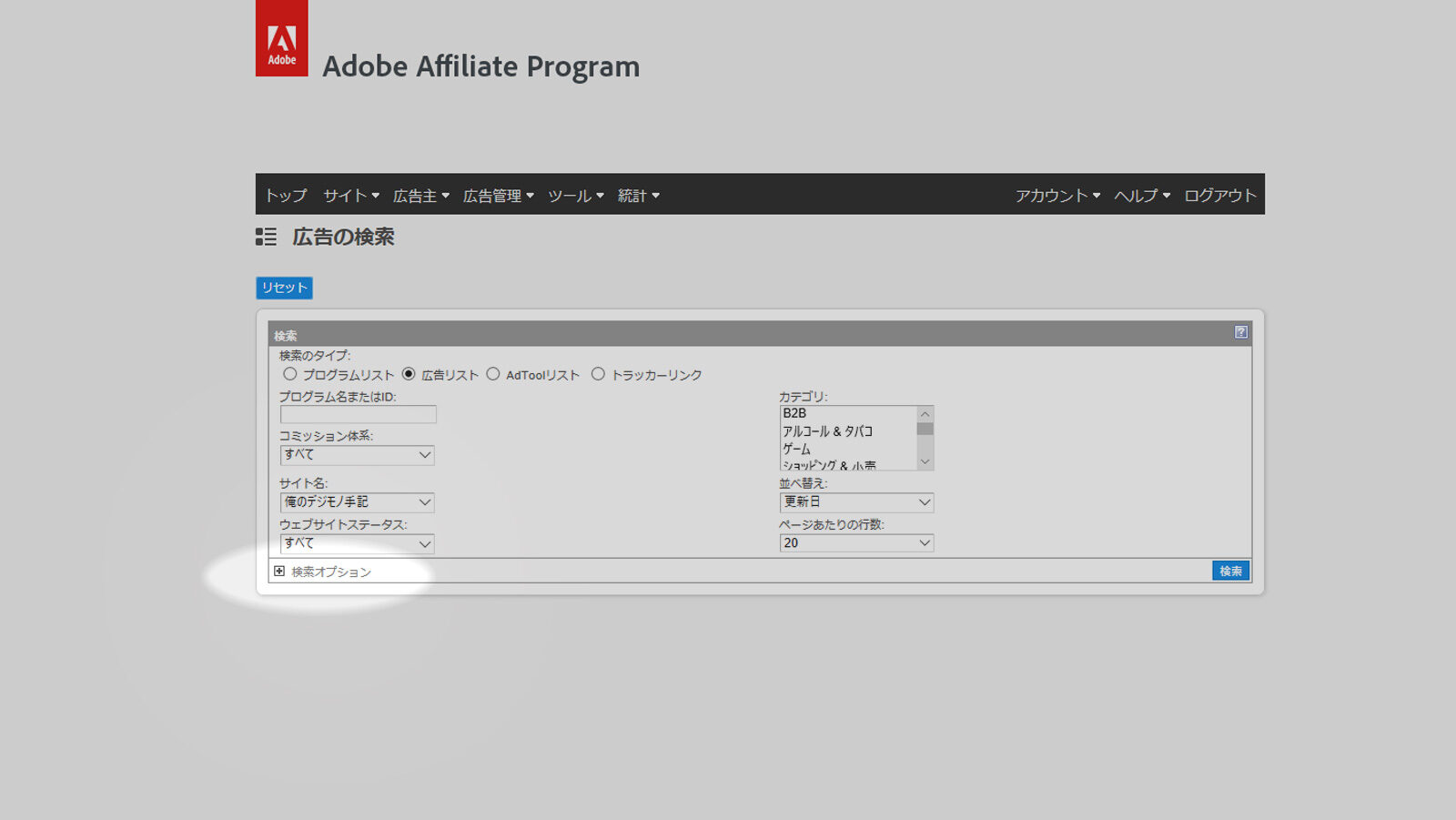The height and width of the screenshot is (820, 1456).
Task: Select ゲーム category
Action: click(x=847, y=449)
